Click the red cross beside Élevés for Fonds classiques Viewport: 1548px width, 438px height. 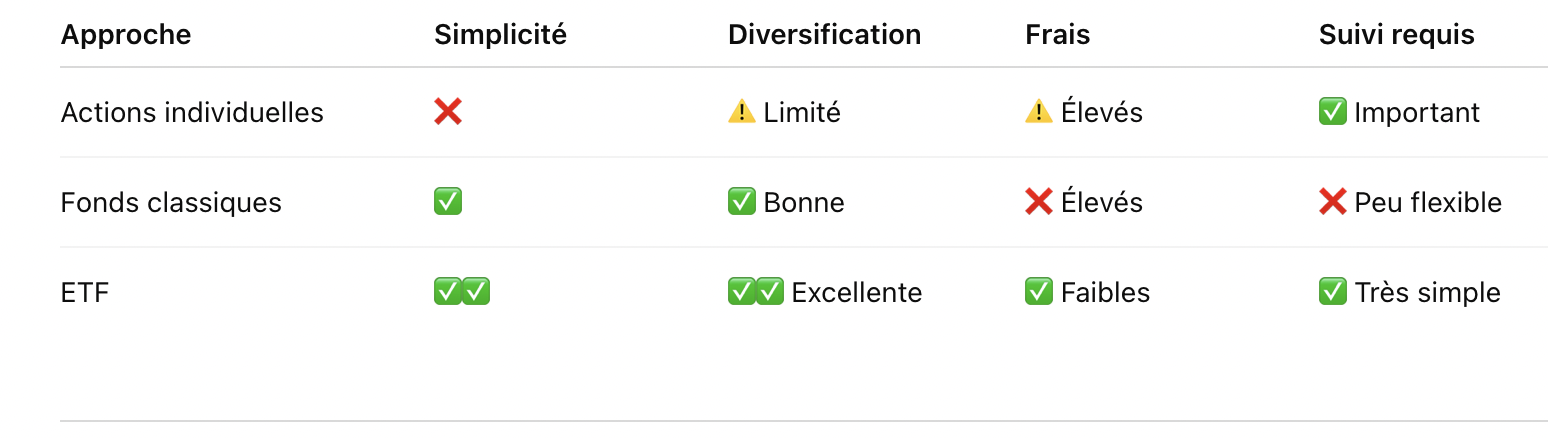coord(1039,202)
